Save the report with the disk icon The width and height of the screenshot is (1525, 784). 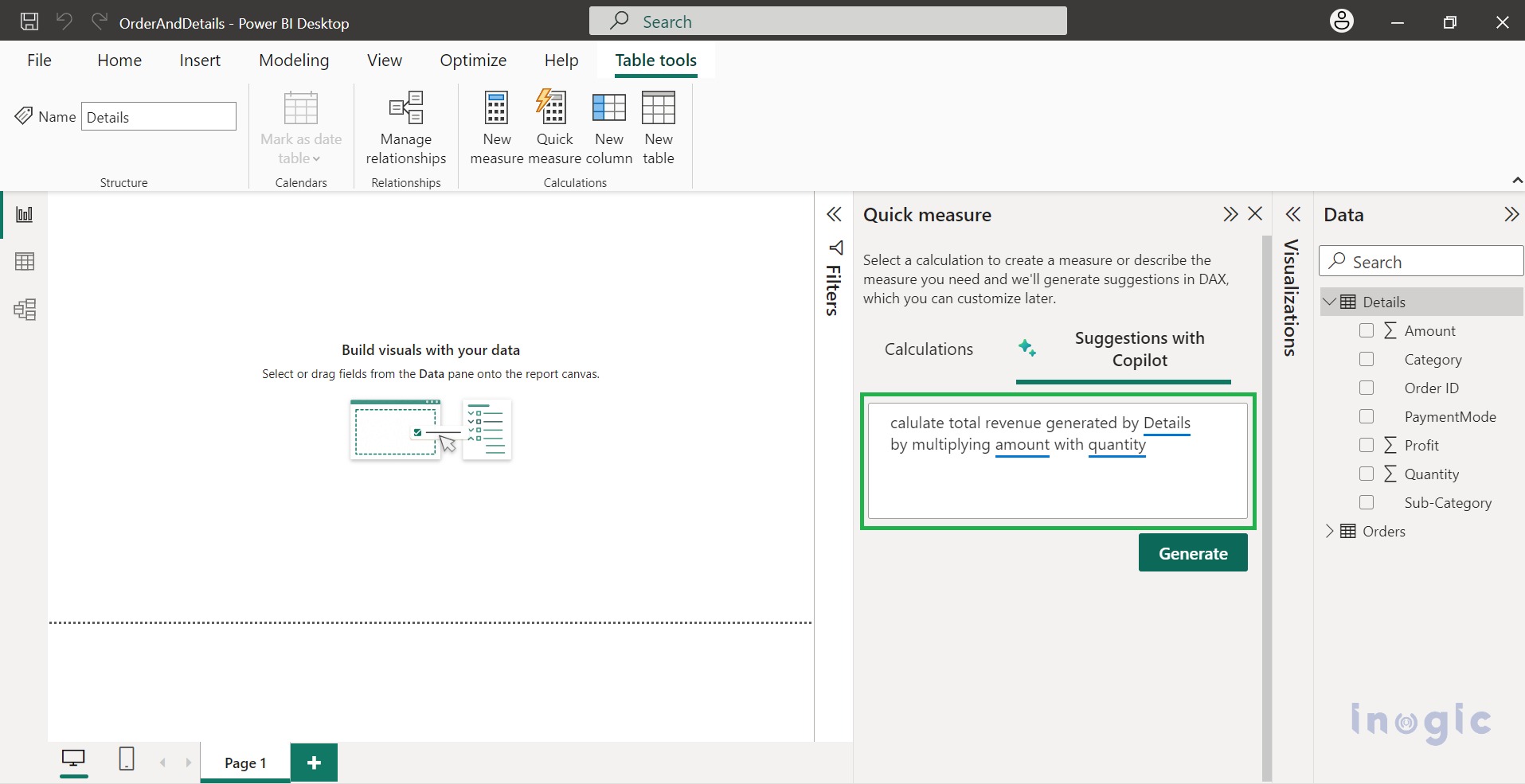pos(29,21)
